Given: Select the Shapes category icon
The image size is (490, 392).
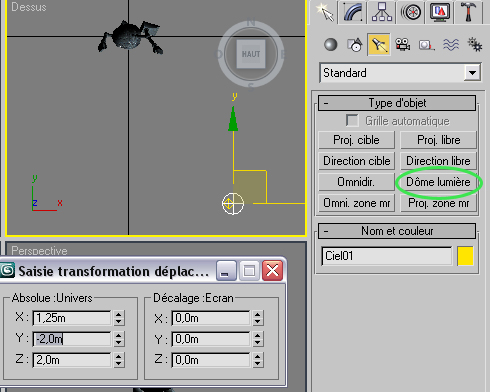Looking at the screenshot, I should [x=355, y=45].
